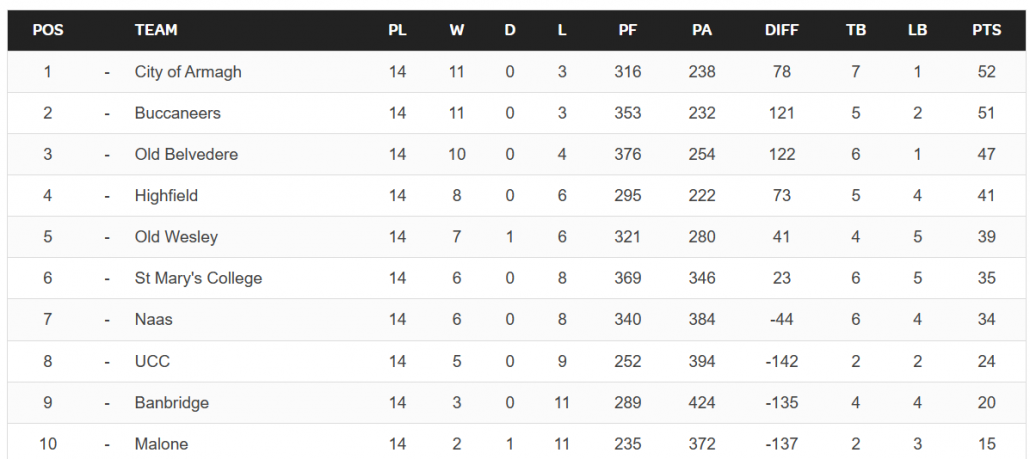Click the Highfield team name
The height and width of the screenshot is (459, 1030).
point(166,196)
